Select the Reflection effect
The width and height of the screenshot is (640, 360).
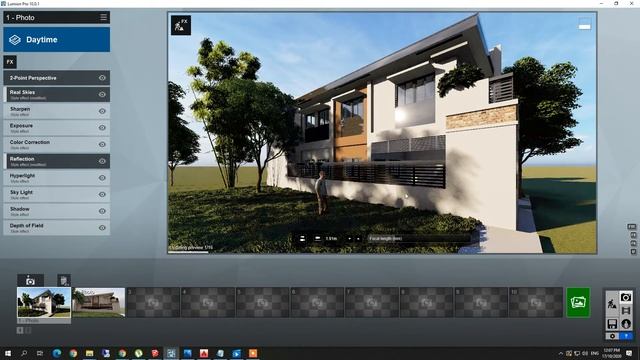57,161
